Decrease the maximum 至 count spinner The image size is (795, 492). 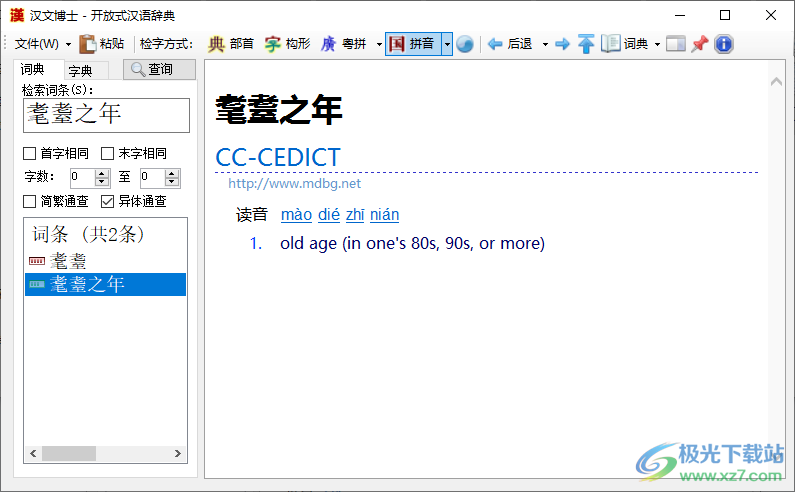click(172, 182)
